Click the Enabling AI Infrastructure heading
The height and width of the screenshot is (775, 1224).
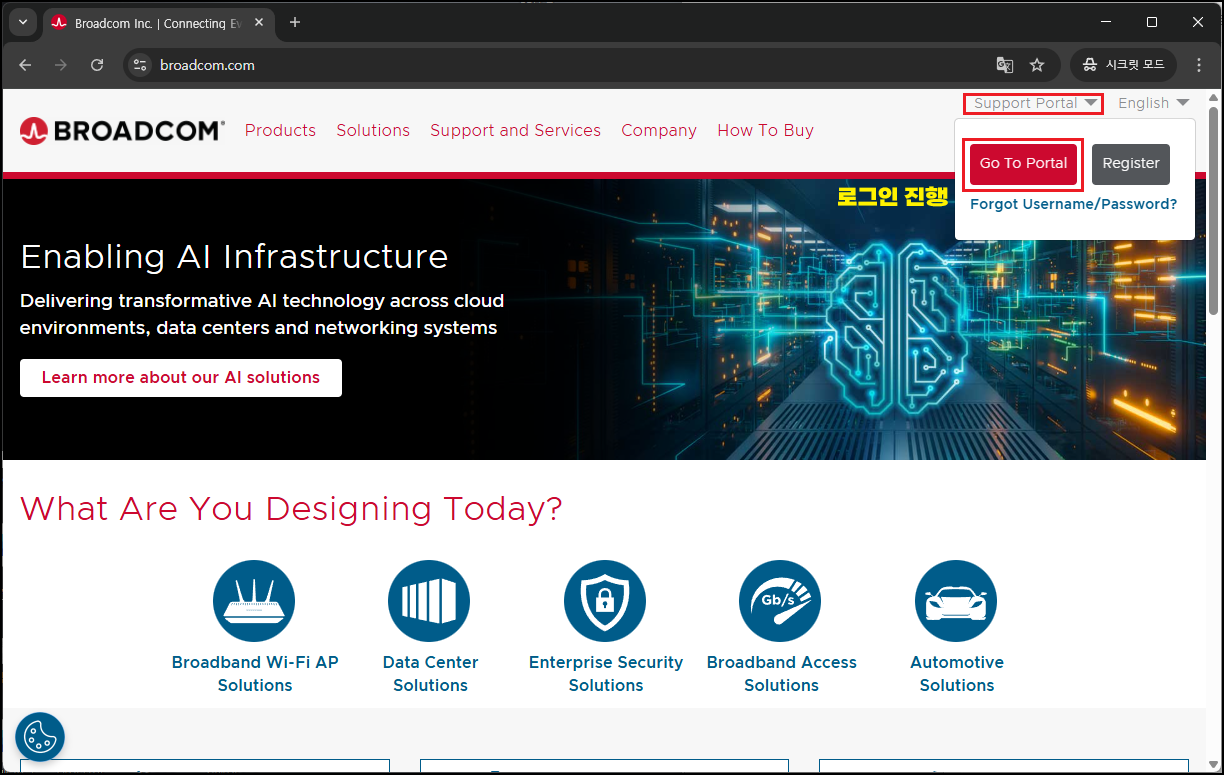point(234,257)
